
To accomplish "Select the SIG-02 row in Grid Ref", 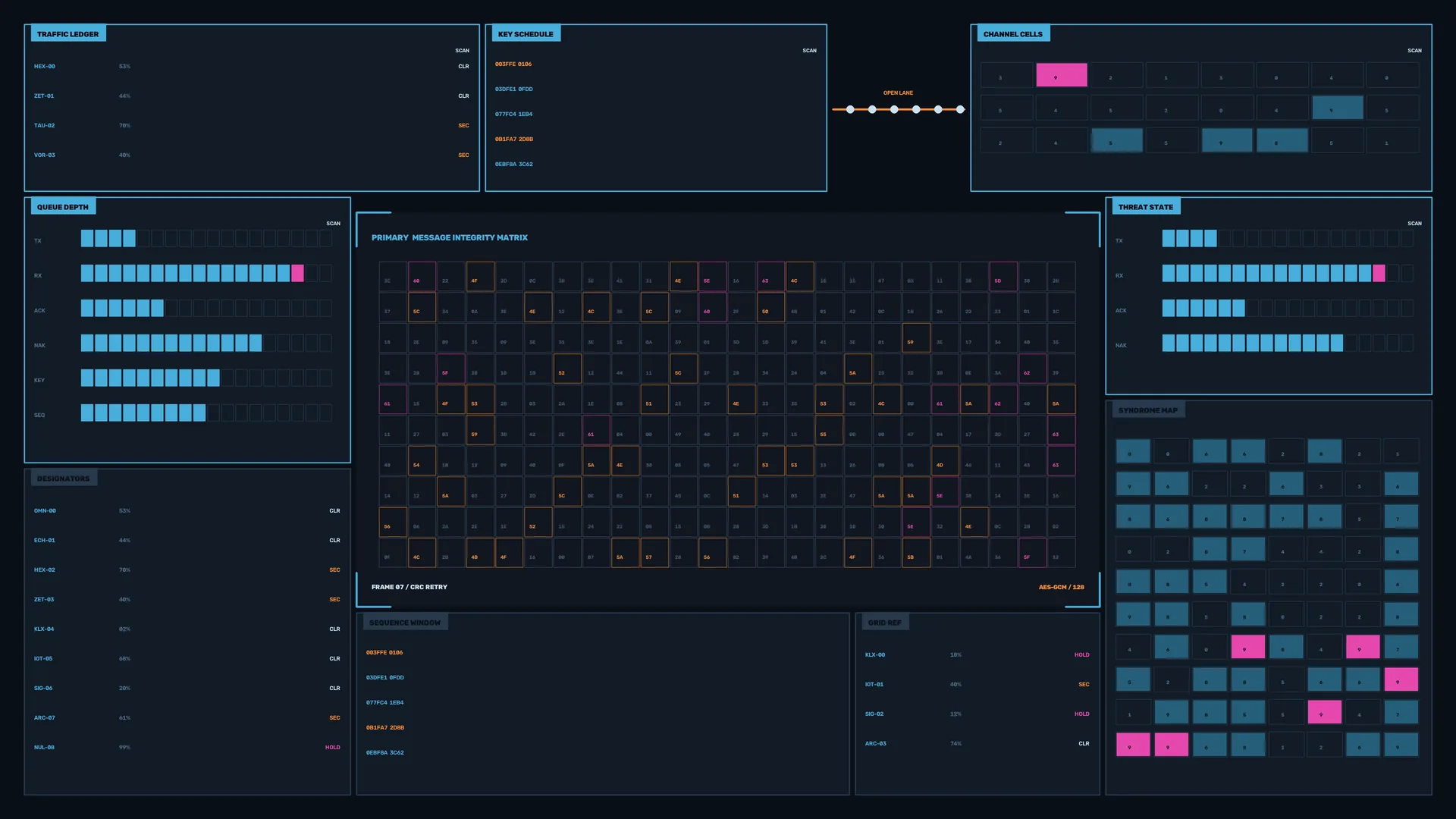I will point(977,714).
